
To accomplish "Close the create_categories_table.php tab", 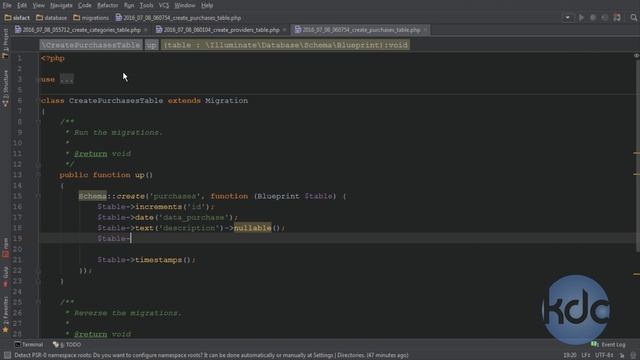I will tap(146, 30).
